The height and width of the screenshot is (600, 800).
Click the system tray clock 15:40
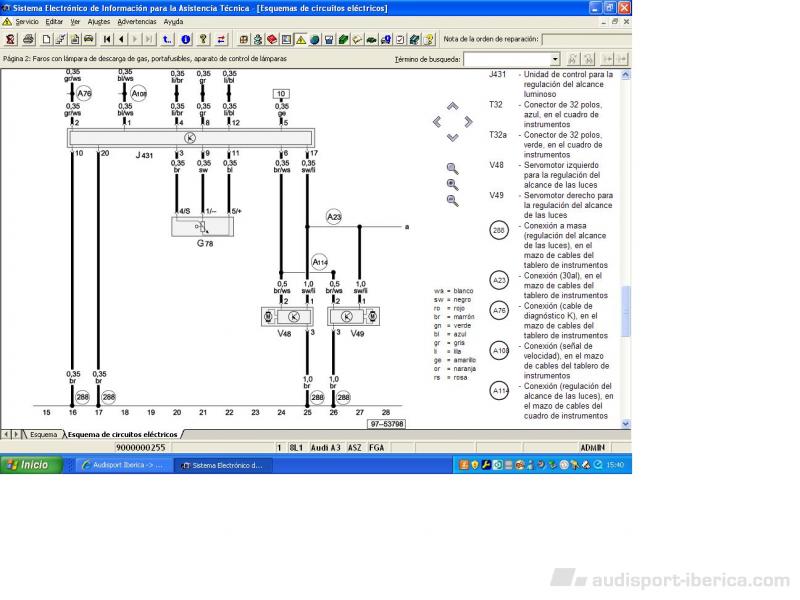(616, 465)
